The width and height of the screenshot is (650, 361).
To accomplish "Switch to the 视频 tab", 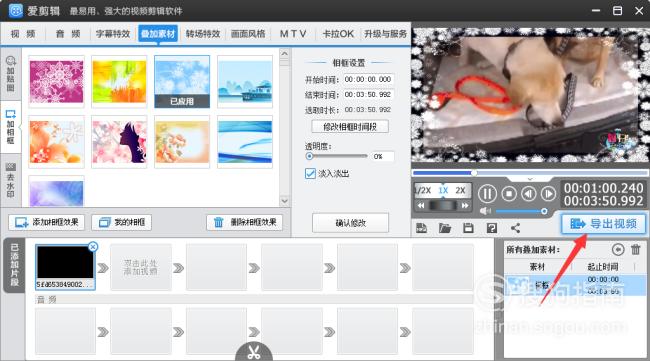I will tap(23, 34).
